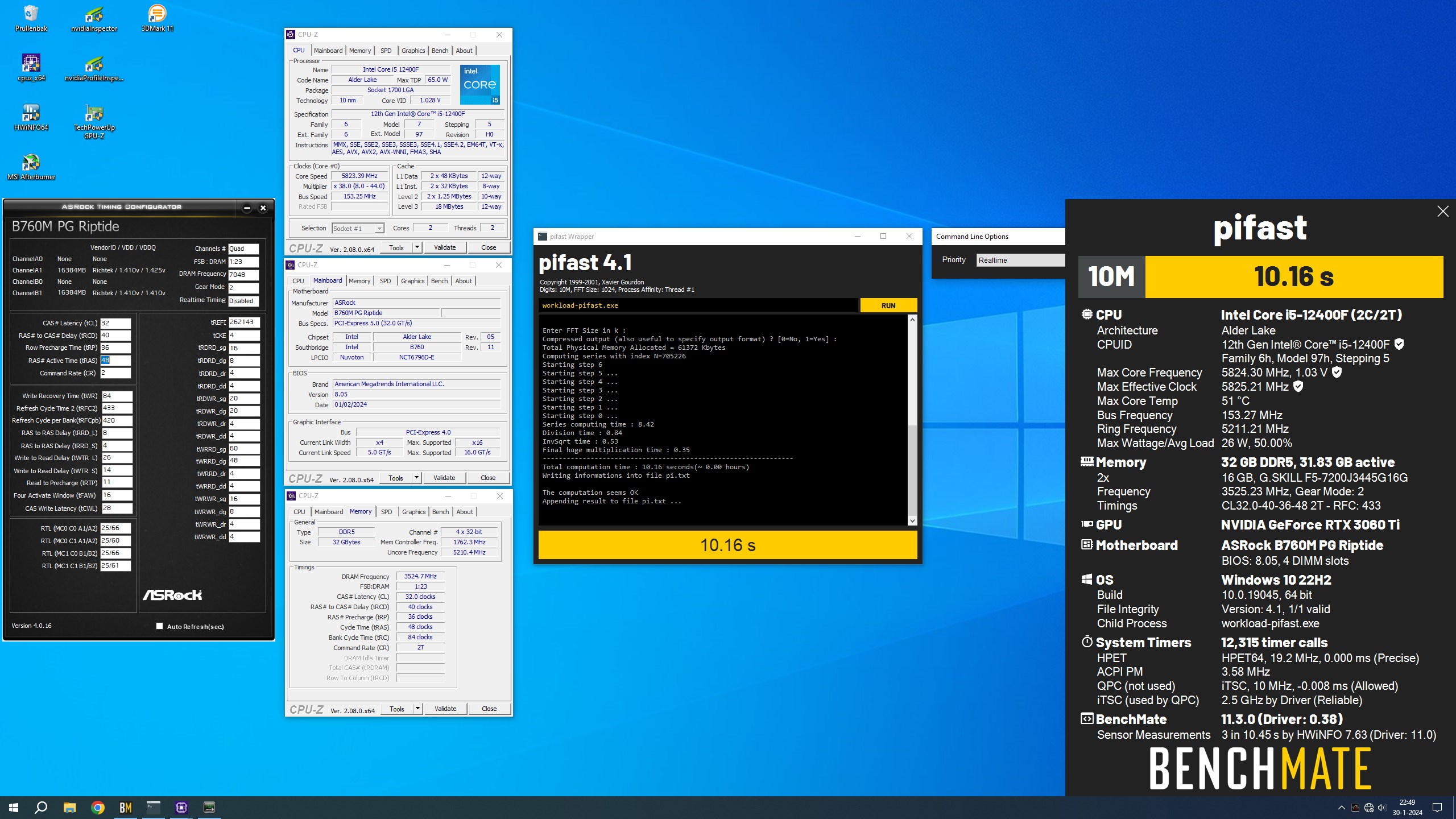Launch HWiNFO64 desktop shortcut
1456x819 pixels.
click(x=31, y=117)
